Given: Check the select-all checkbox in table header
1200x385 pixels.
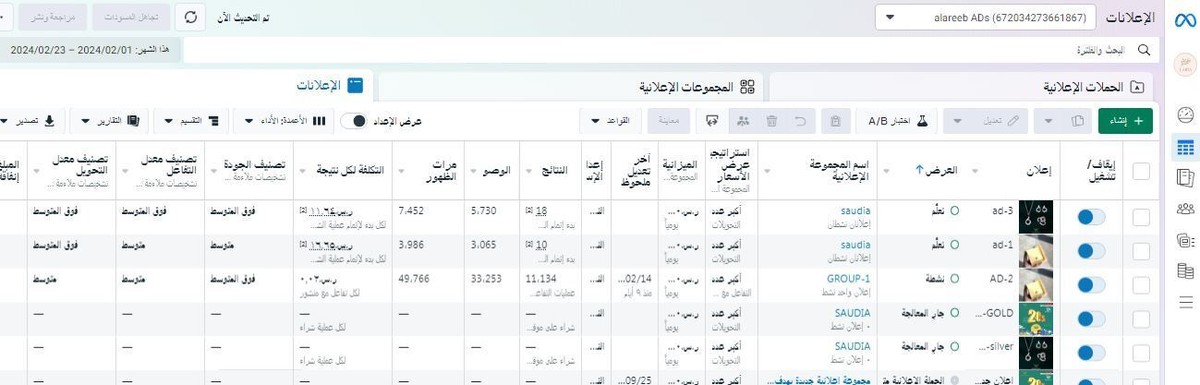Looking at the screenshot, I should point(1140,171).
